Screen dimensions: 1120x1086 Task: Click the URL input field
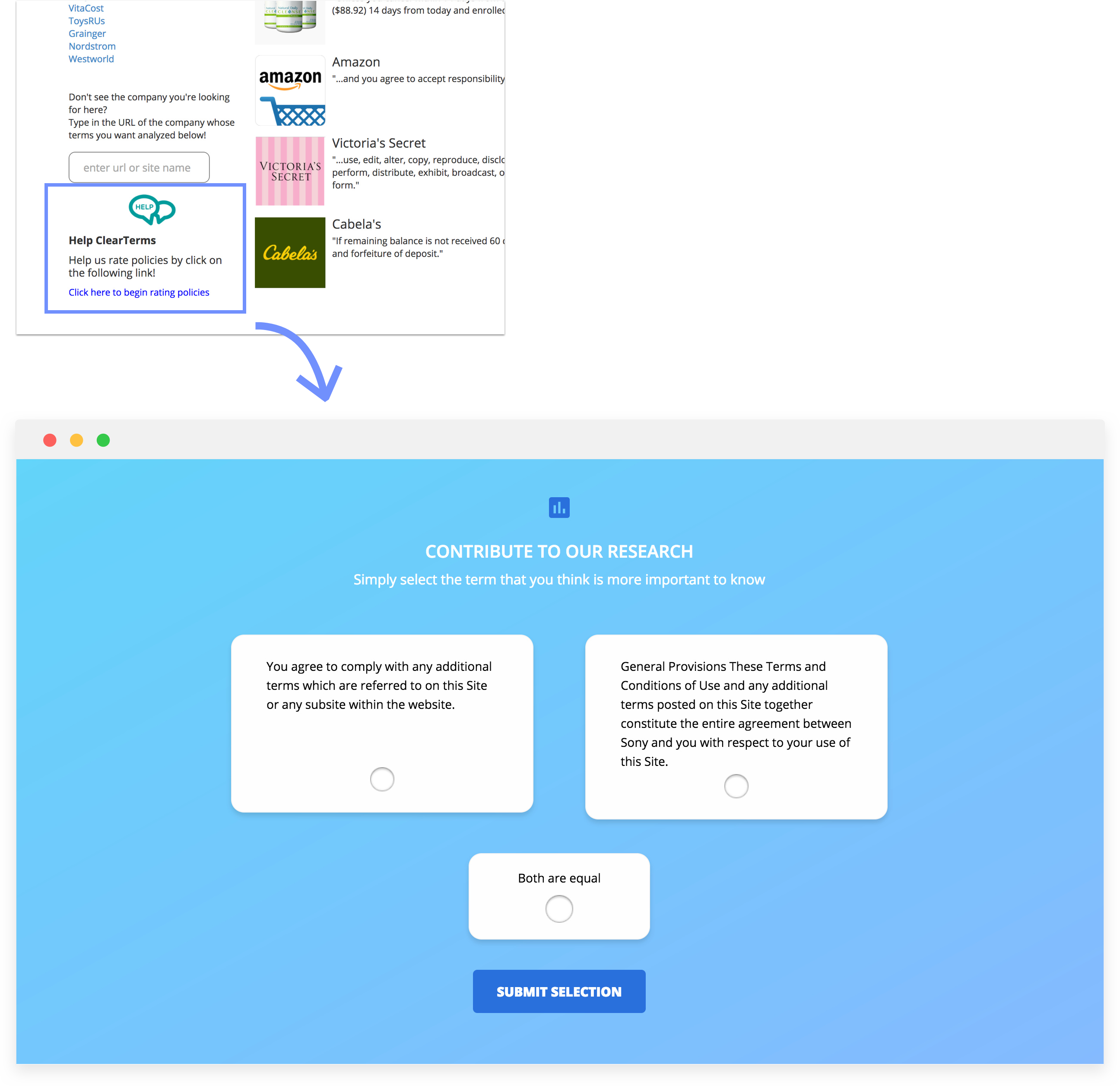(140, 167)
